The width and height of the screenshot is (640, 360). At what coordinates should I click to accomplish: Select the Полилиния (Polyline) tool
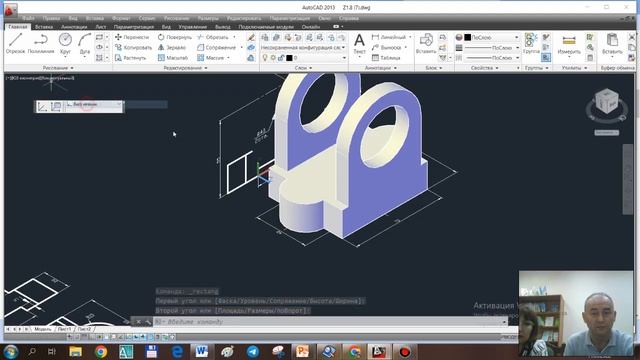coord(41,43)
